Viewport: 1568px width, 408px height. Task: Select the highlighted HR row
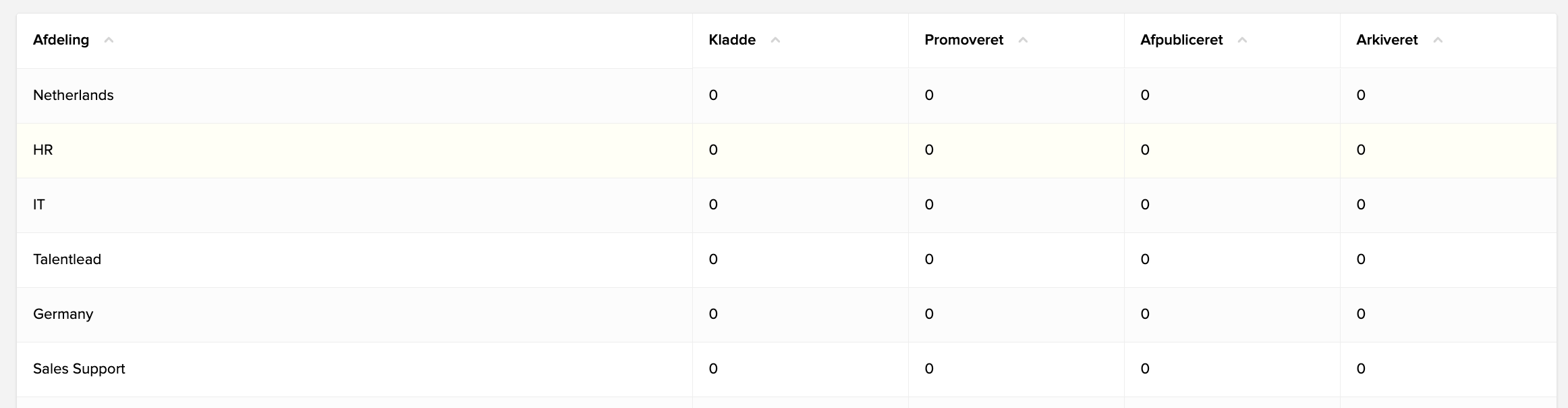[787, 150]
